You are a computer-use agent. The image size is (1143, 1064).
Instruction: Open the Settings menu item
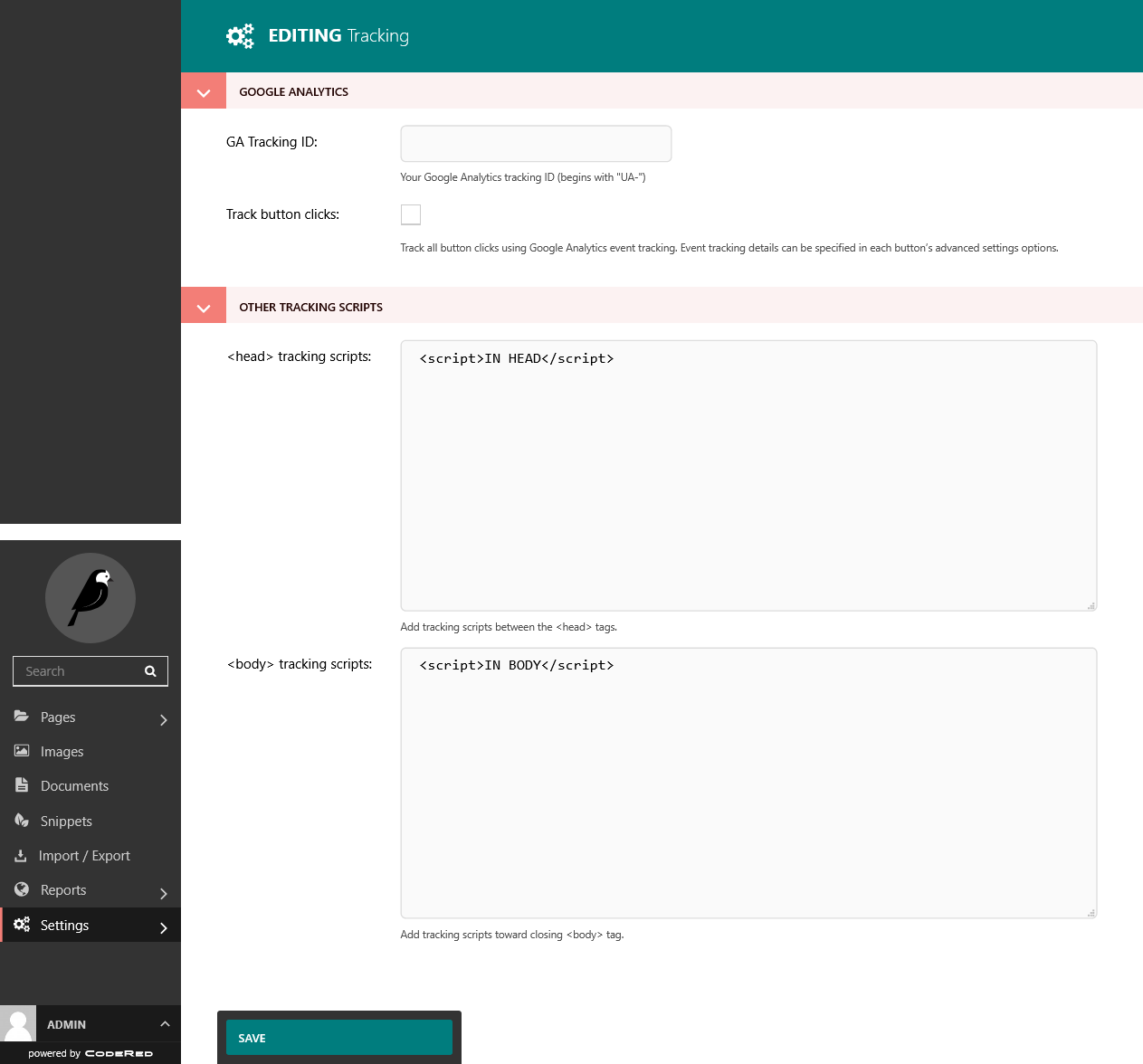[65, 925]
